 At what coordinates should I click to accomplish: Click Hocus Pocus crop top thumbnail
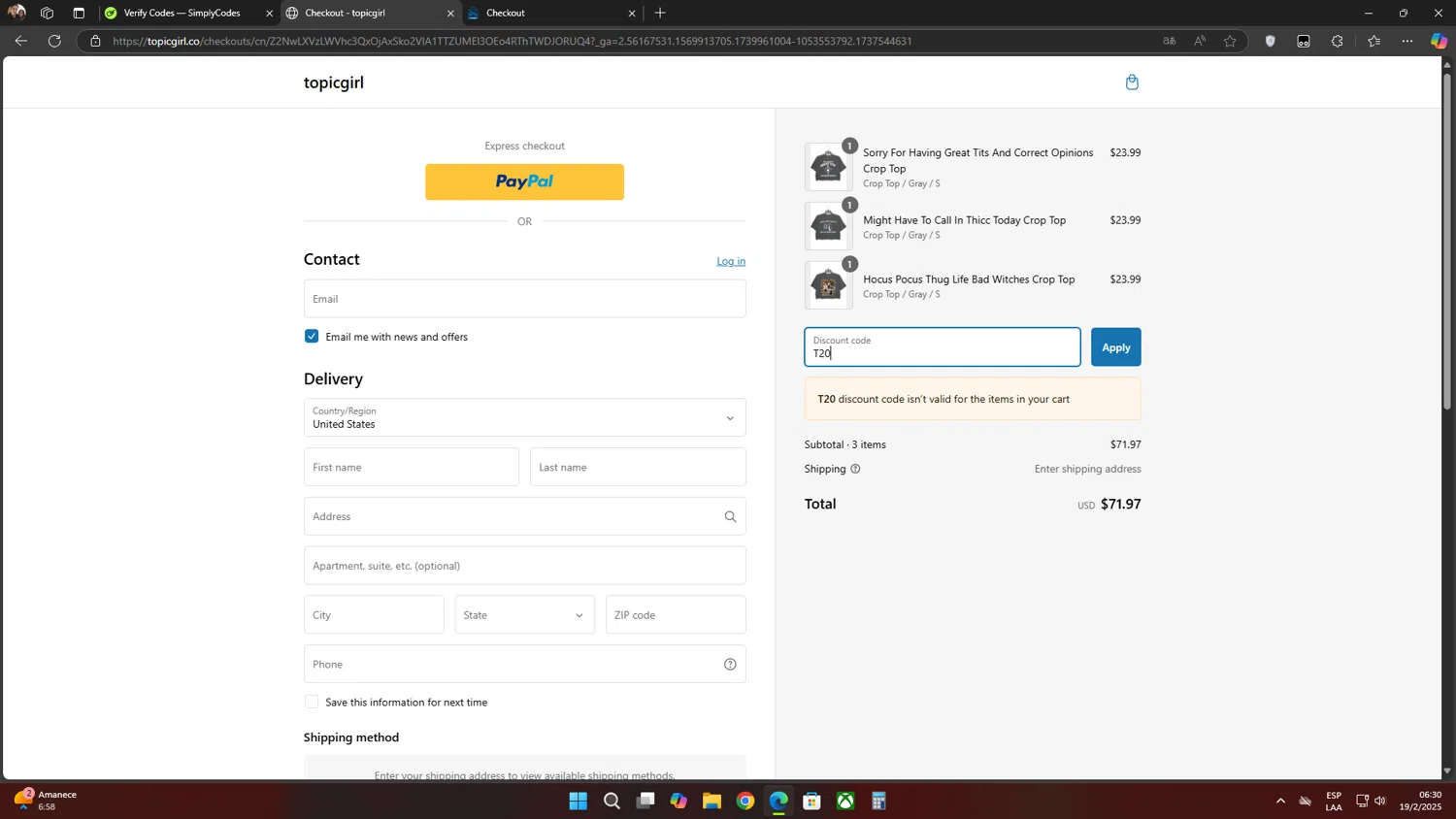pos(828,285)
